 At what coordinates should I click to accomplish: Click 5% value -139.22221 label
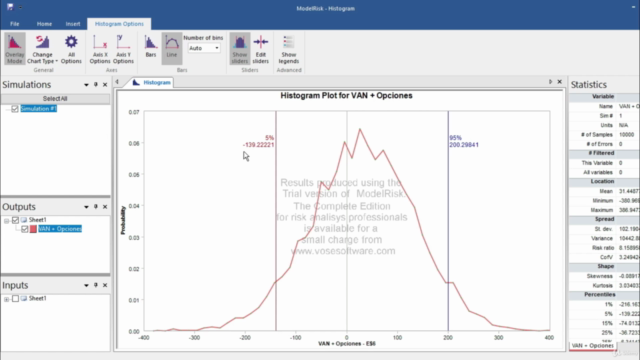pos(258,145)
